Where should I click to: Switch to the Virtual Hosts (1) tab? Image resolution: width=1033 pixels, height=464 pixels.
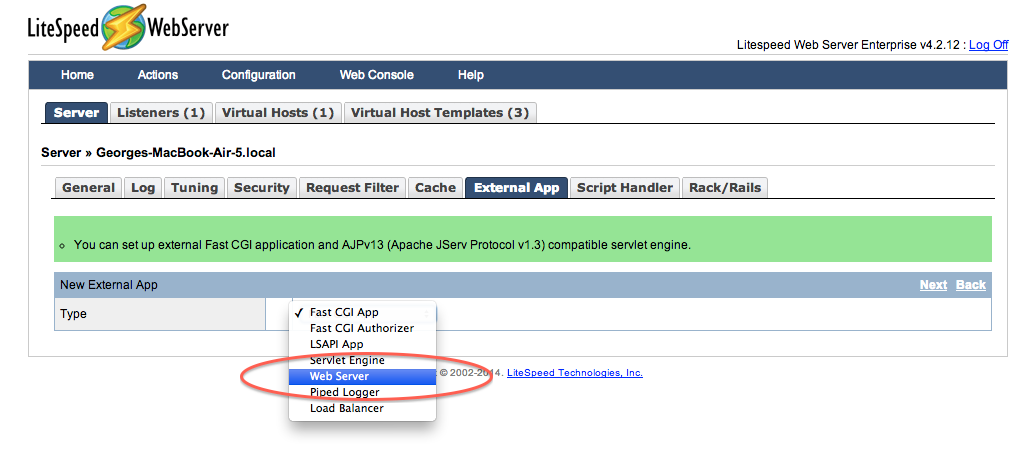[278, 113]
